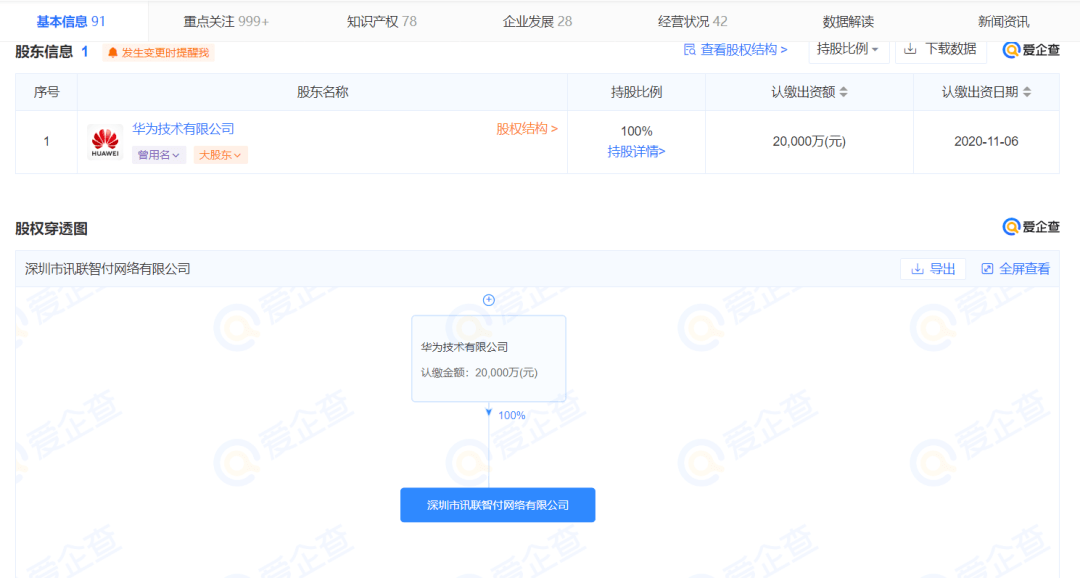Image resolution: width=1080 pixels, height=578 pixels.
Task: Sort by 认缴出资额 arrows icon
Action: (x=843, y=92)
